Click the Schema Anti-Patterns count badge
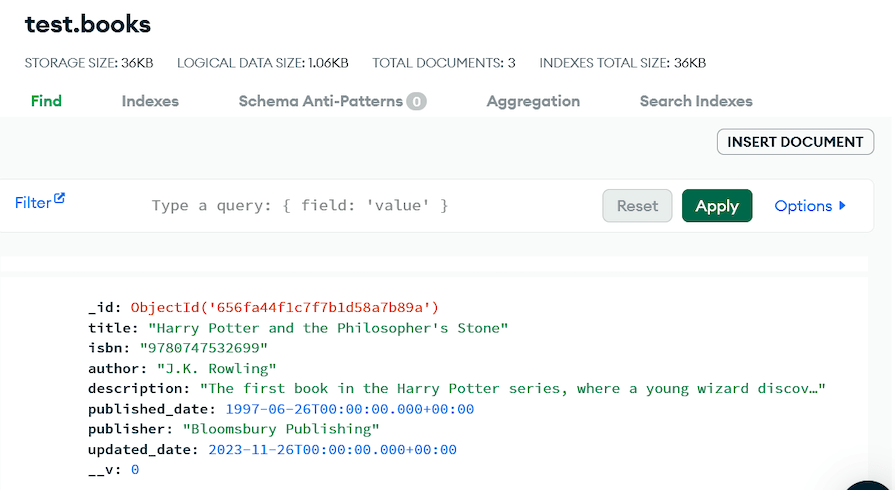 coord(416,102)
